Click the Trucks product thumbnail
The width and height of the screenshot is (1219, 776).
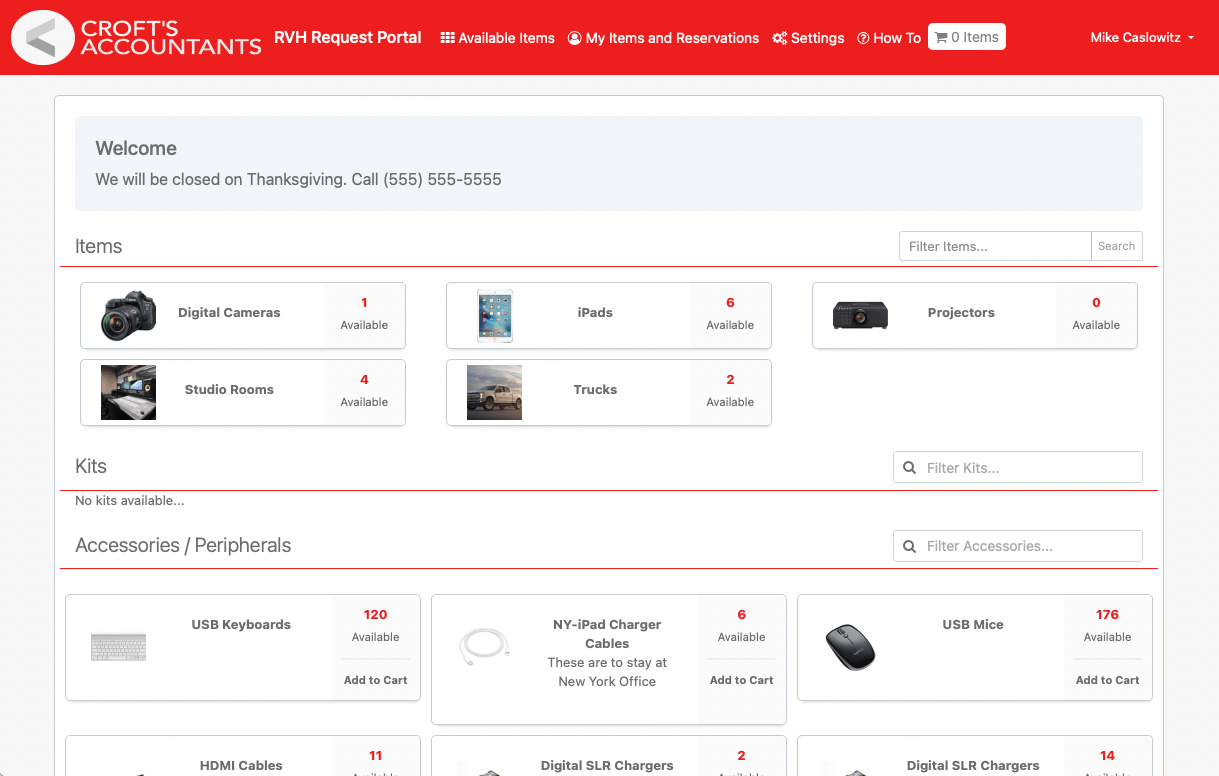coord(494,392)
